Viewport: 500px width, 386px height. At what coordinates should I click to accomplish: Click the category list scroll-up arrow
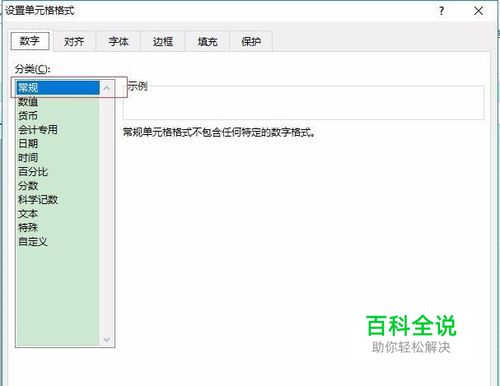(x=107, y=88)
